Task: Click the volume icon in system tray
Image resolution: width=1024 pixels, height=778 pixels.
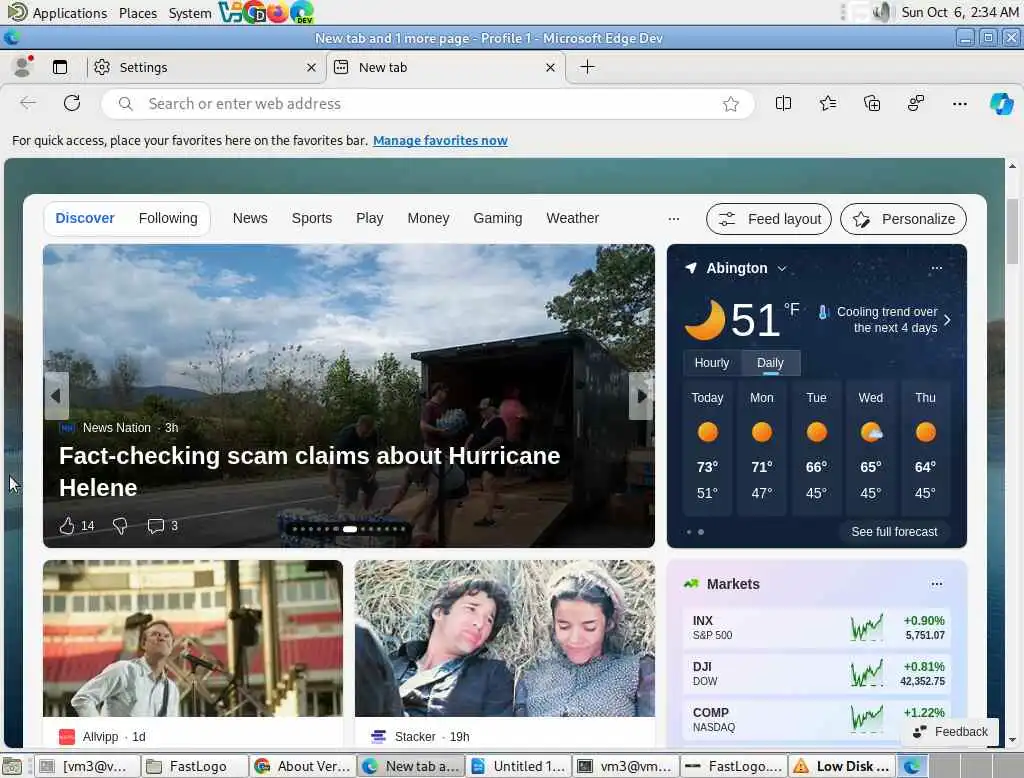Action: [x=881, y=12]
